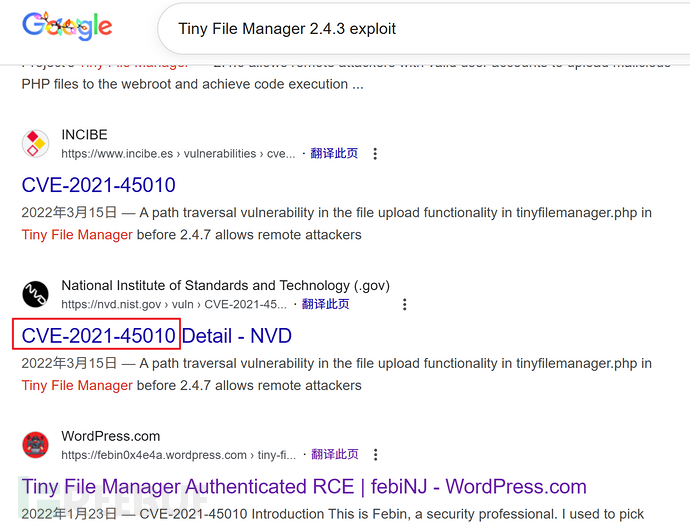This screenshot has width=690, height=525.
Task: Open more options for INCIBE result
Action: [375, 154]
